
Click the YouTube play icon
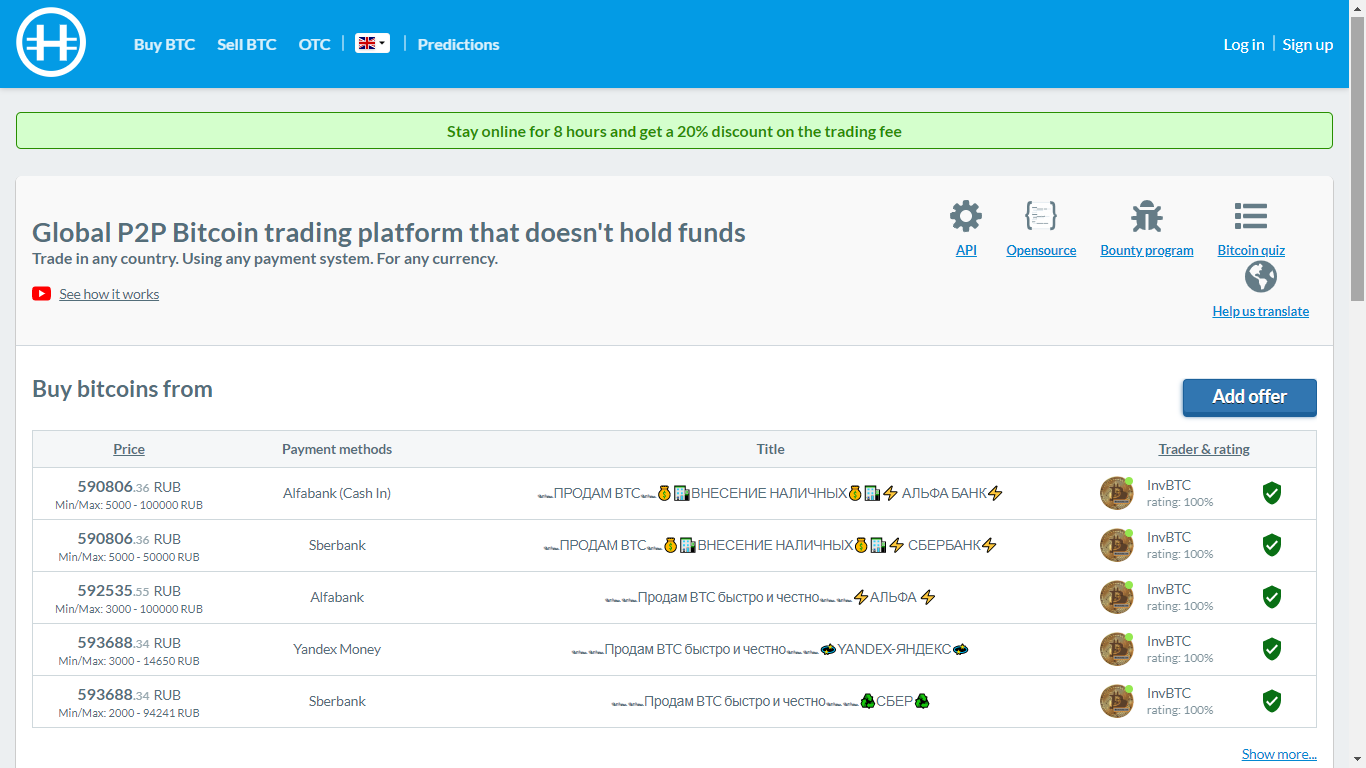pyautogui.click(x=41, y=294)
